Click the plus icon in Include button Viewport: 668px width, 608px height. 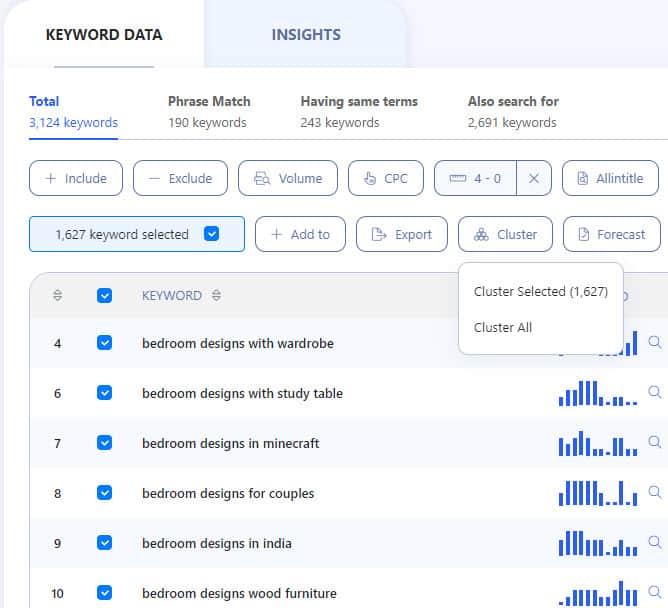click(x=50, y=178)
